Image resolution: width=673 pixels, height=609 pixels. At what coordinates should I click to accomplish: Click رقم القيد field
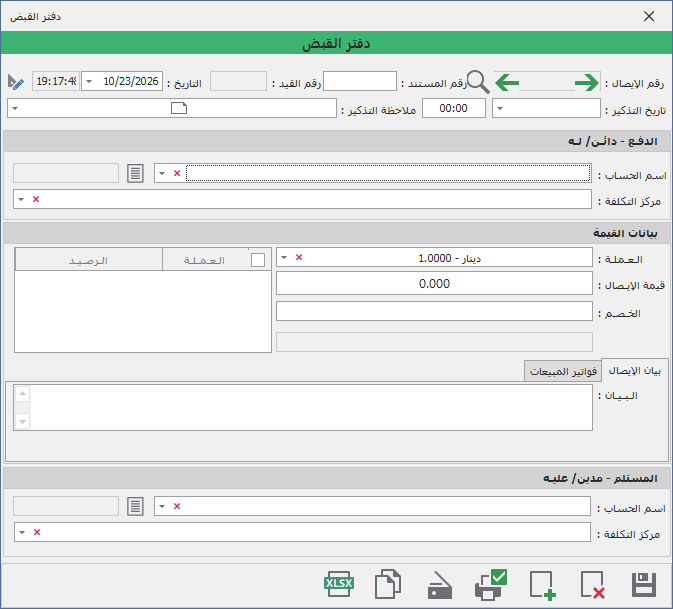[x=238, y=81]
